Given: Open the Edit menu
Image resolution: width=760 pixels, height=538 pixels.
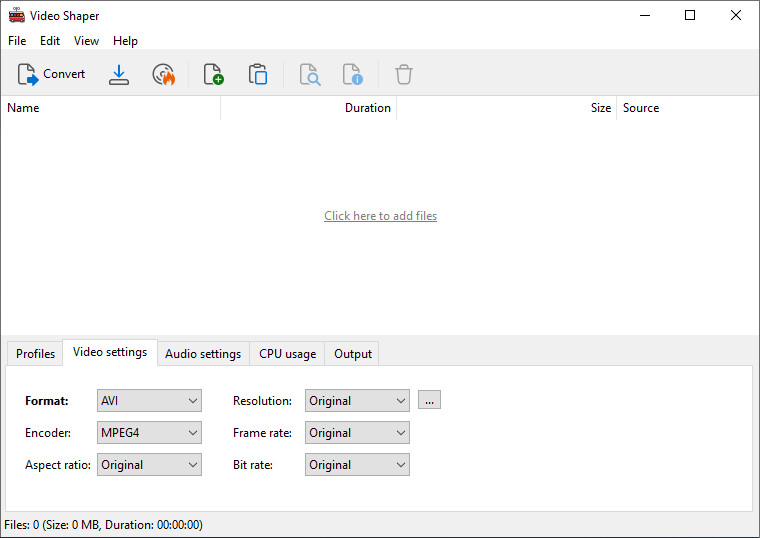Looking at the screenshot, I should coord(50,41).
